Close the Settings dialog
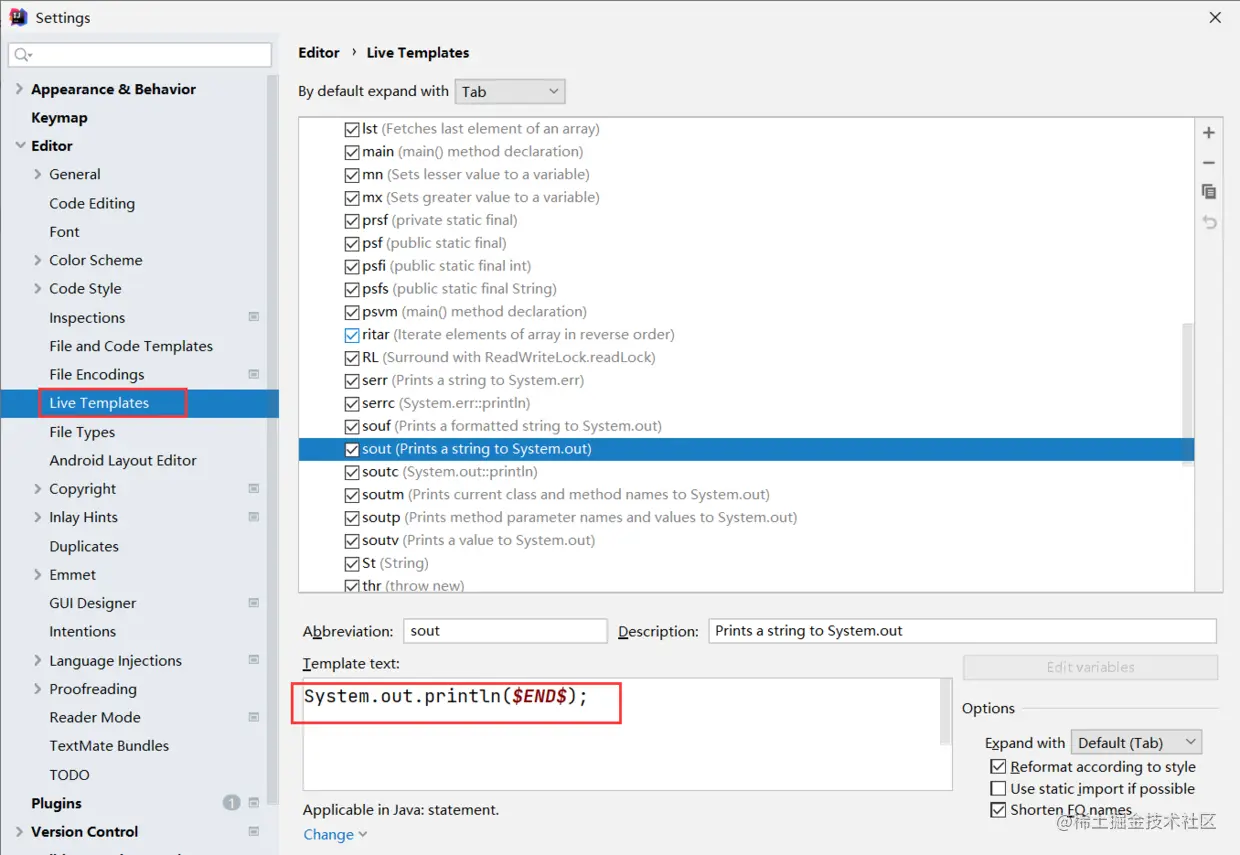 (1215, 17)
